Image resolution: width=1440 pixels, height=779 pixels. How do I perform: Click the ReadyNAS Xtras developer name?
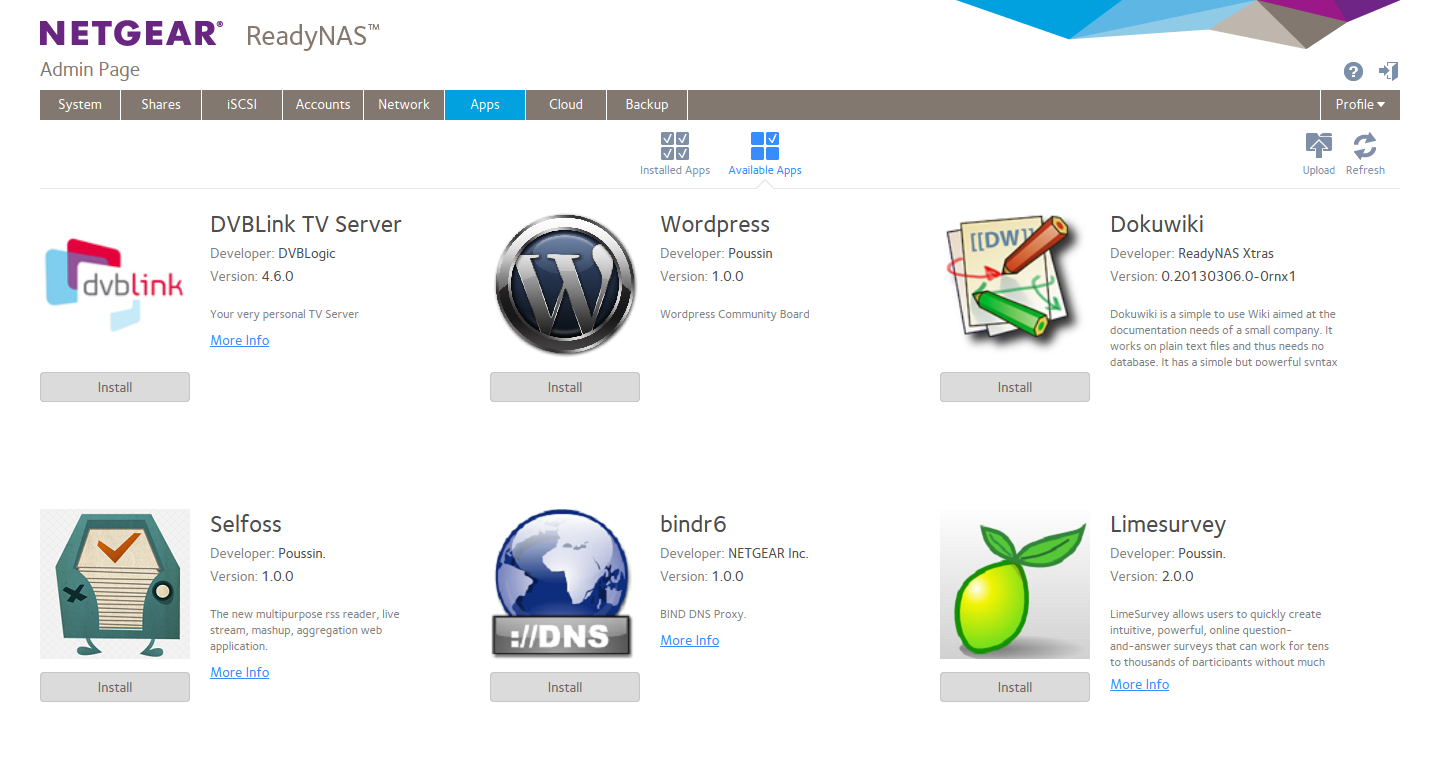(1226, 253)
